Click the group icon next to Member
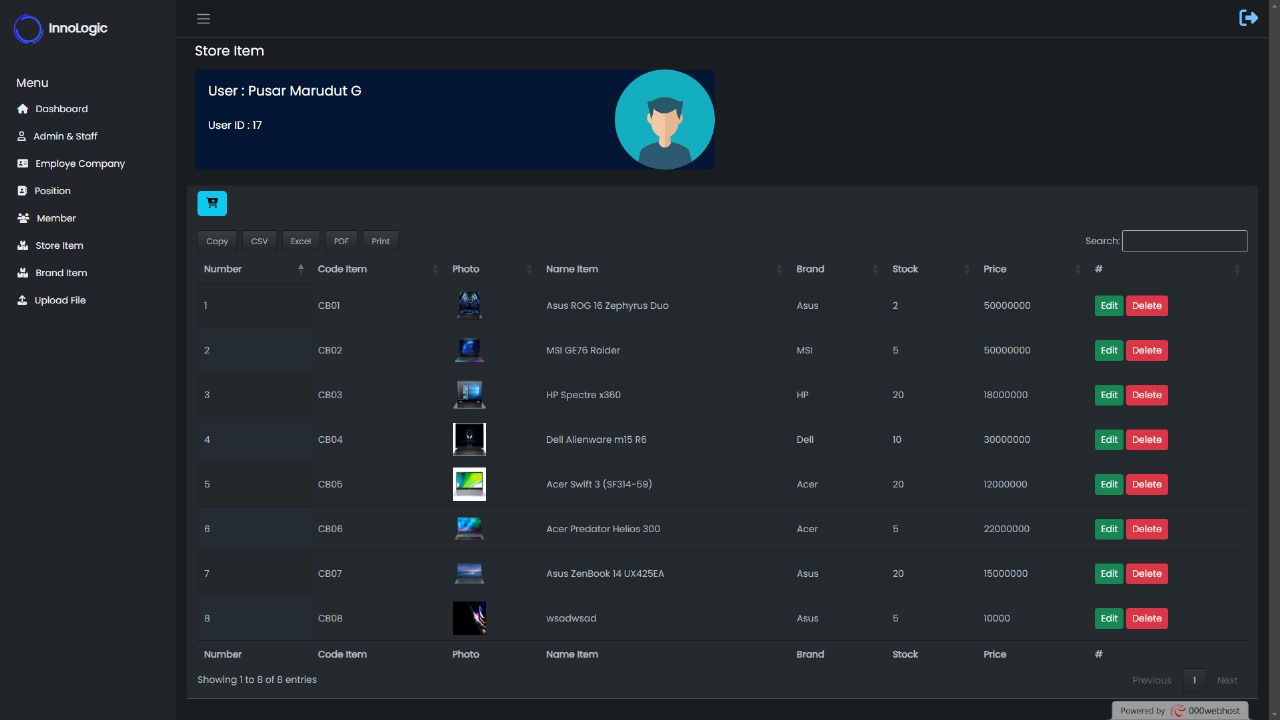Viewport: 1280px width, 720px height. coord(23,218)
